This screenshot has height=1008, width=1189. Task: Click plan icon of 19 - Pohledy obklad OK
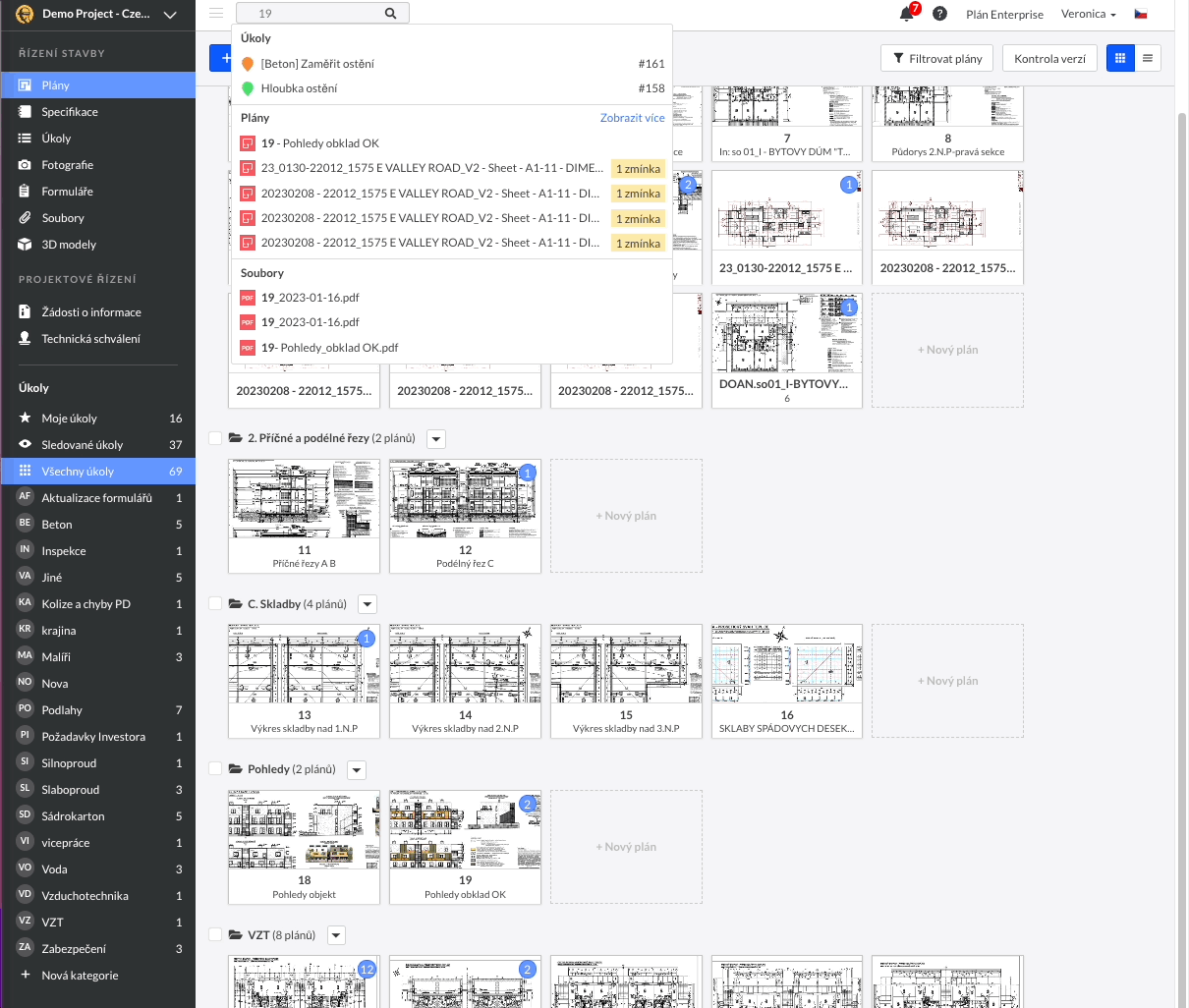tap(248, 143)
